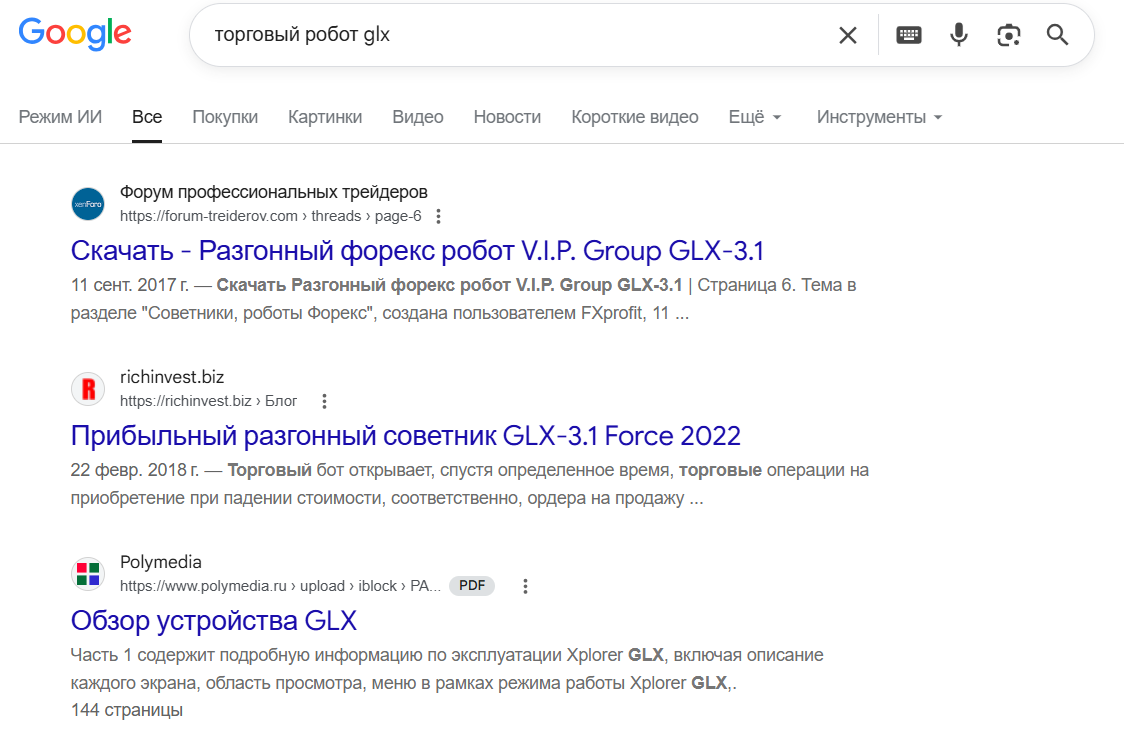Click site name Форум профессиональных трейдеров
1124x739 pixels.
pyautogui.click(x=274, y=192)
